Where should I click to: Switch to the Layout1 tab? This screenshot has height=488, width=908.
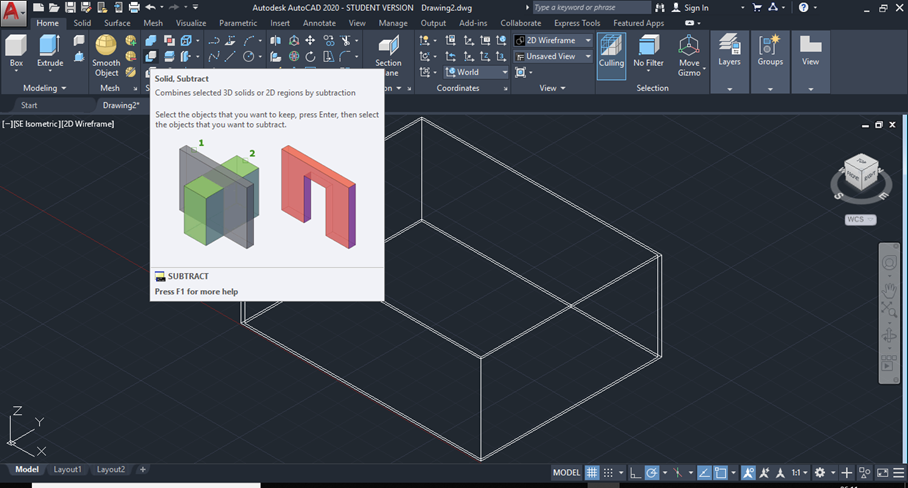(67, 469)
